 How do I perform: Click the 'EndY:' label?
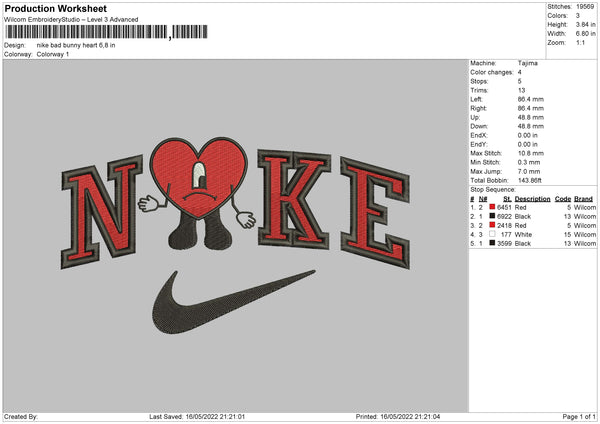click(479, 144)
